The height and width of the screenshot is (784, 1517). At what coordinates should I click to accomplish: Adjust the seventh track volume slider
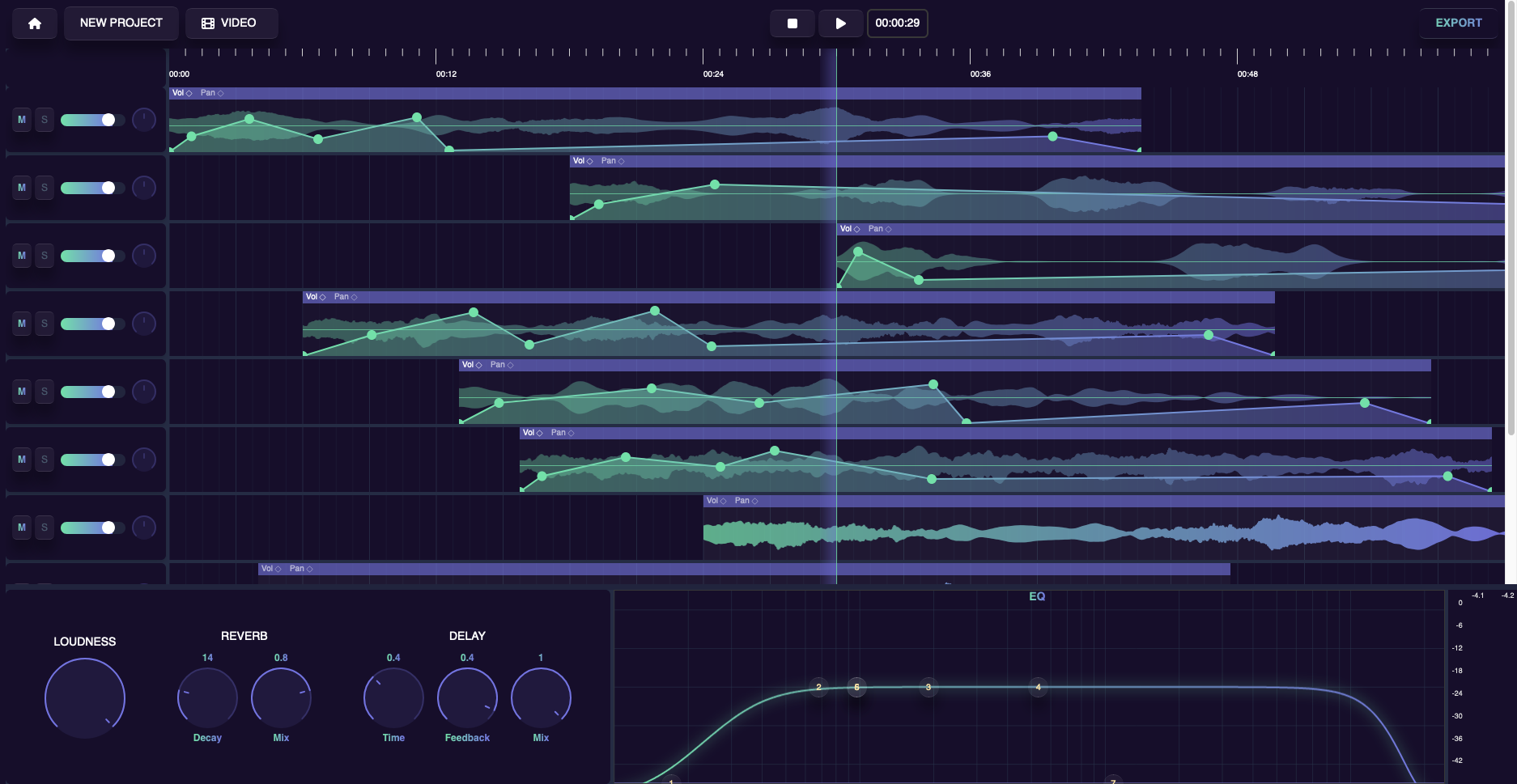[x=92, y=528]
